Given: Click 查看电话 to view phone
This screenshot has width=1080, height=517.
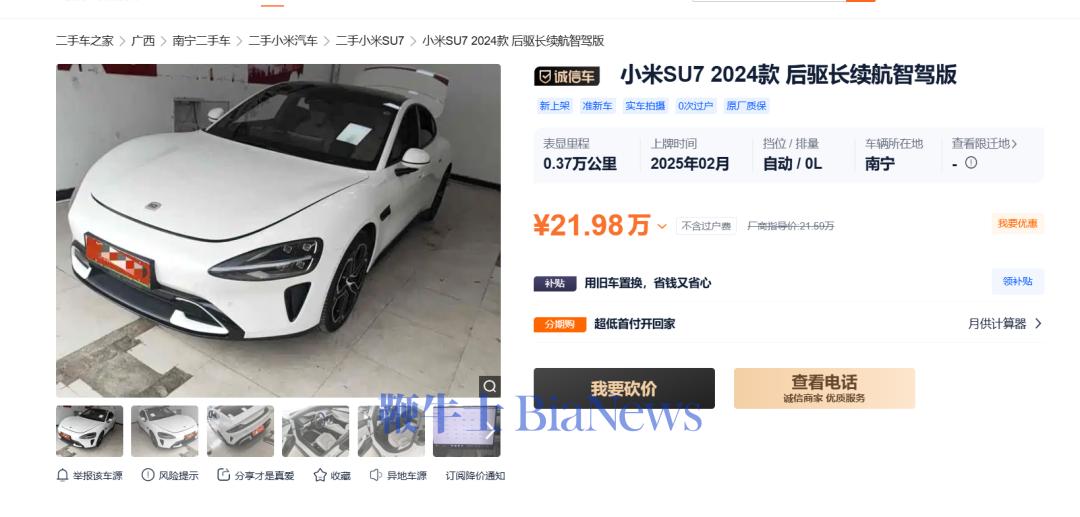Looking at the screenshot, I should (x=824, y=388).
